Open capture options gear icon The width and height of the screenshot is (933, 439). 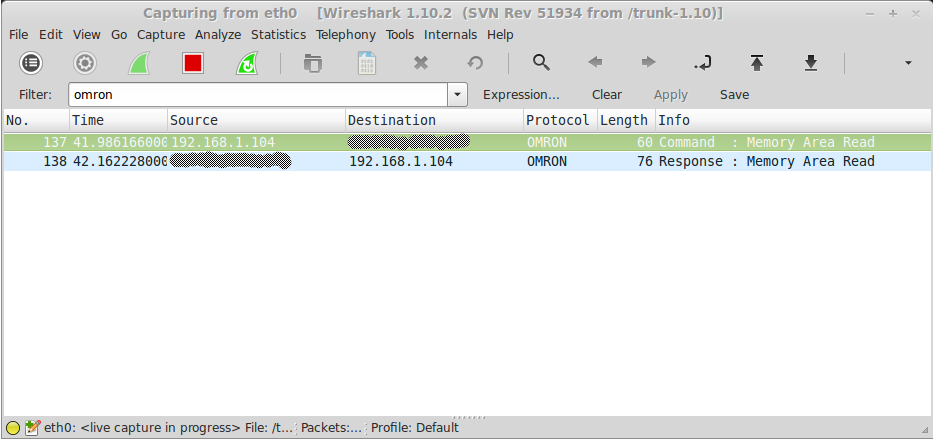pos(85,62)
